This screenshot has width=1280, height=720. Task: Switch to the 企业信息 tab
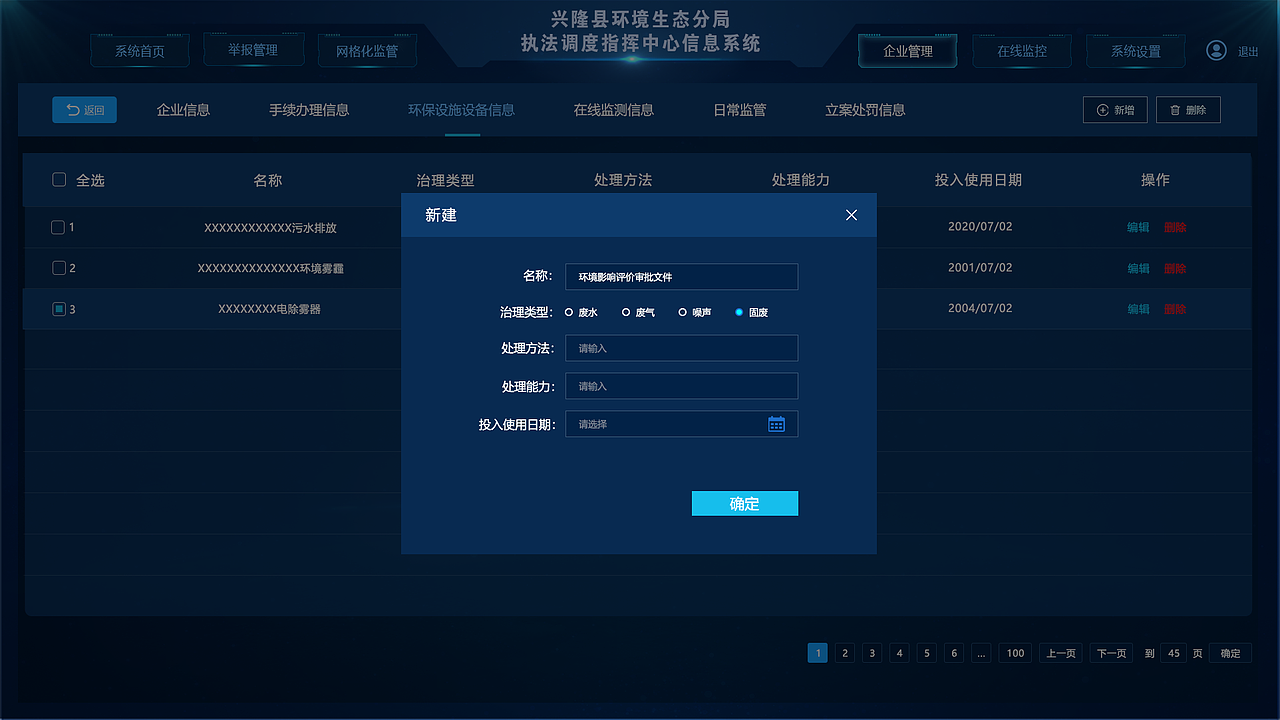(182, 110)
